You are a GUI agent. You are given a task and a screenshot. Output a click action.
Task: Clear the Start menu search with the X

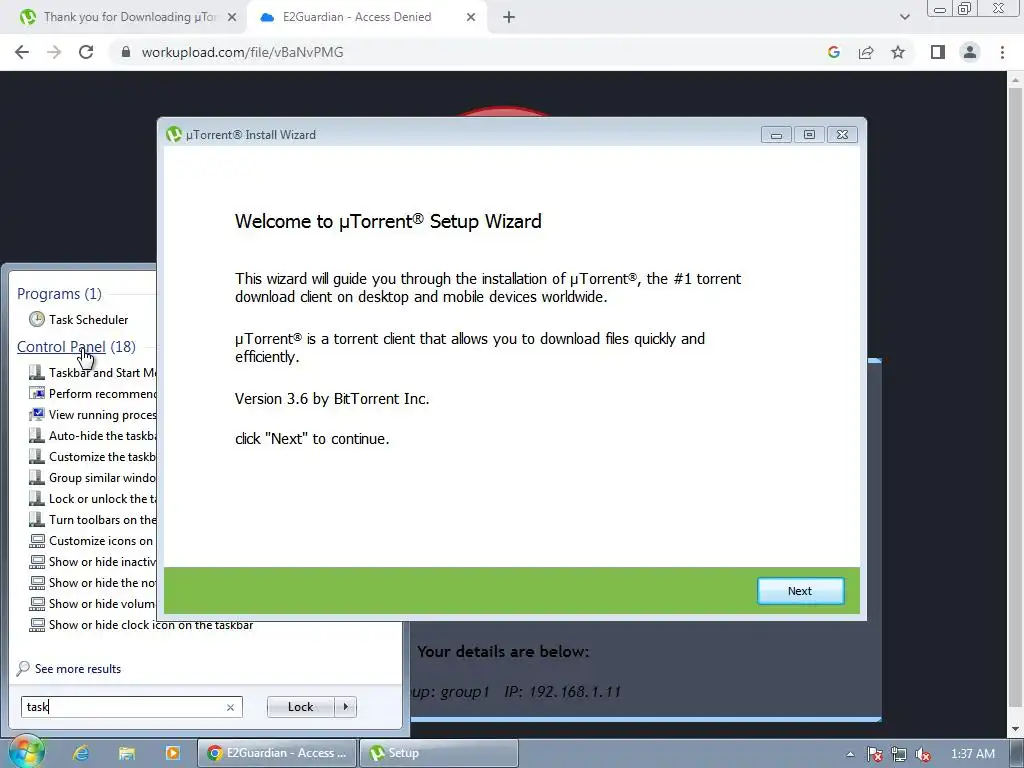point(231,707)
